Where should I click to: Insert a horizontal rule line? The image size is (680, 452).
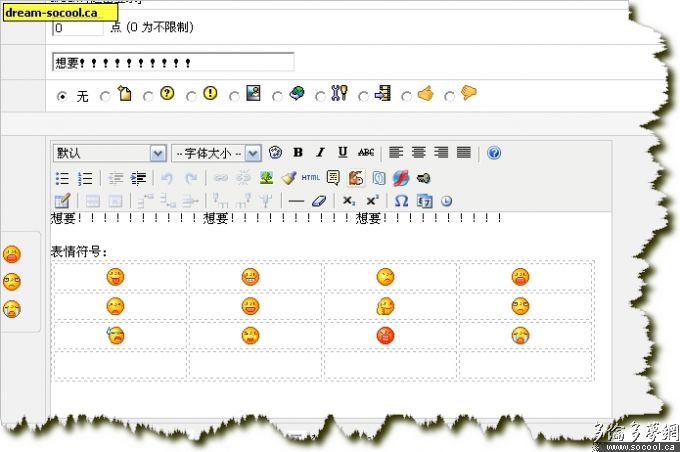point(296,201)
